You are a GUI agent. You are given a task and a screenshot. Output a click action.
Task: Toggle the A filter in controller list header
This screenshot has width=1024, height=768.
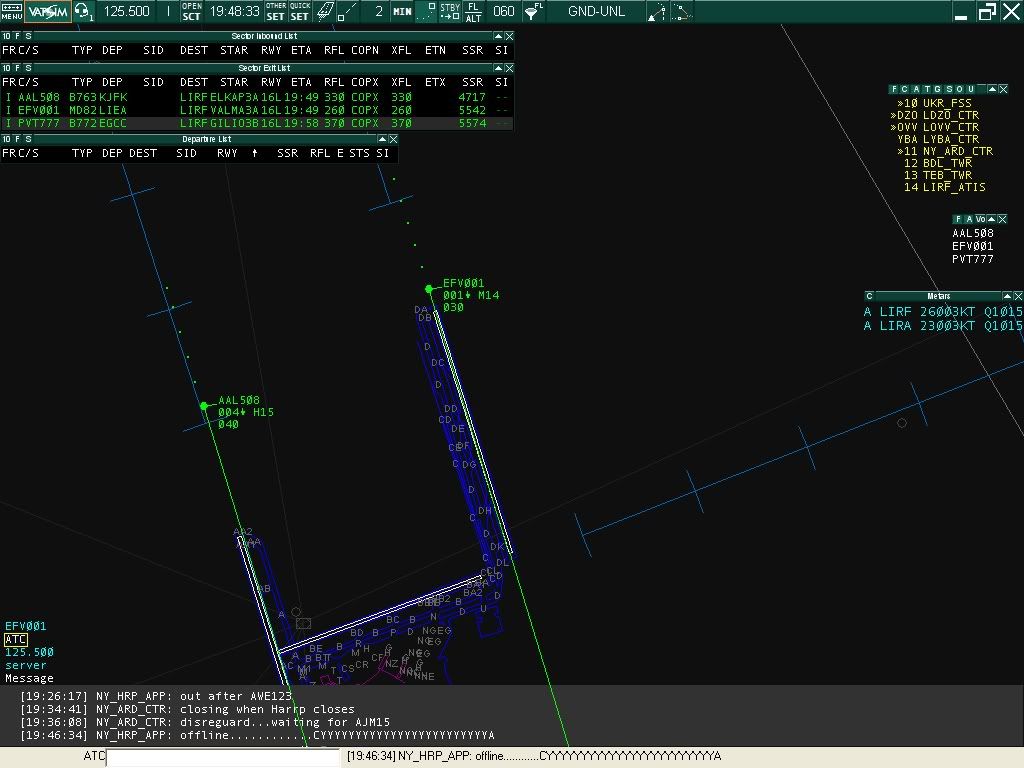pos(916,89)
